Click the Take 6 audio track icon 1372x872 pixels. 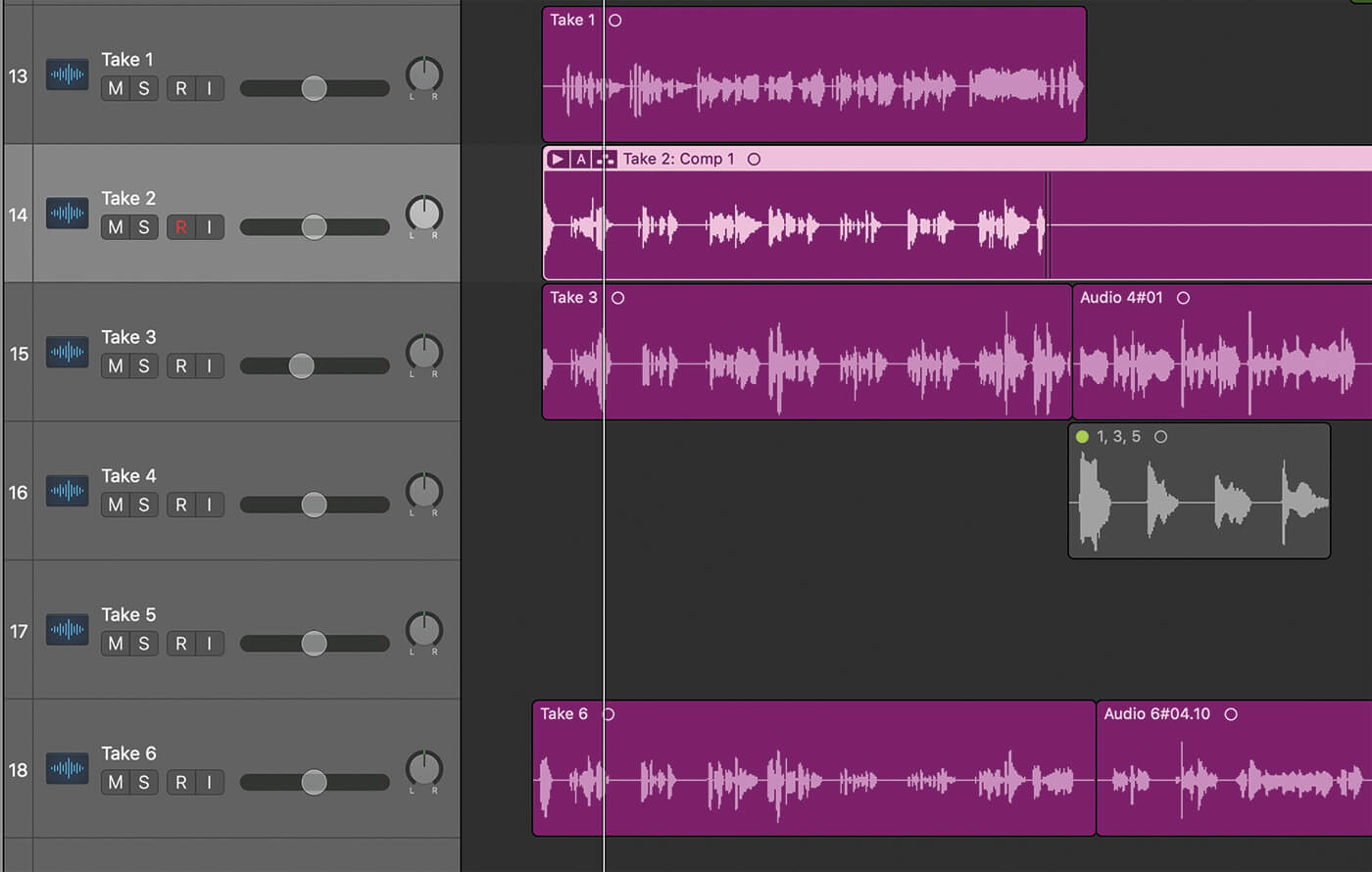[x=67, y=768]
